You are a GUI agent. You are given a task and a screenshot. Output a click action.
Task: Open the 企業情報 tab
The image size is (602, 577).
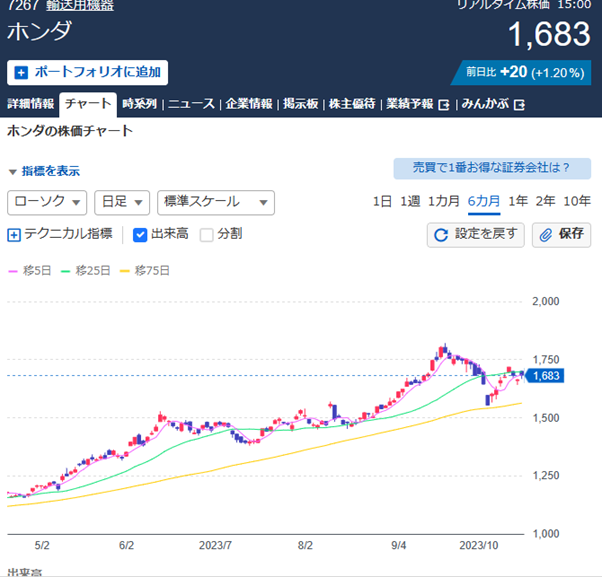(x=249, y=104)
